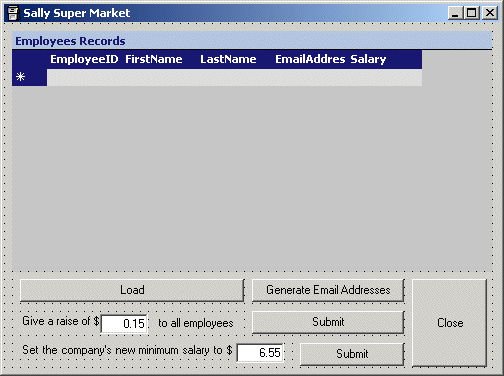Click the new row asterisk marker
Viewport: 504px width, 376px height.
[21, 77]
